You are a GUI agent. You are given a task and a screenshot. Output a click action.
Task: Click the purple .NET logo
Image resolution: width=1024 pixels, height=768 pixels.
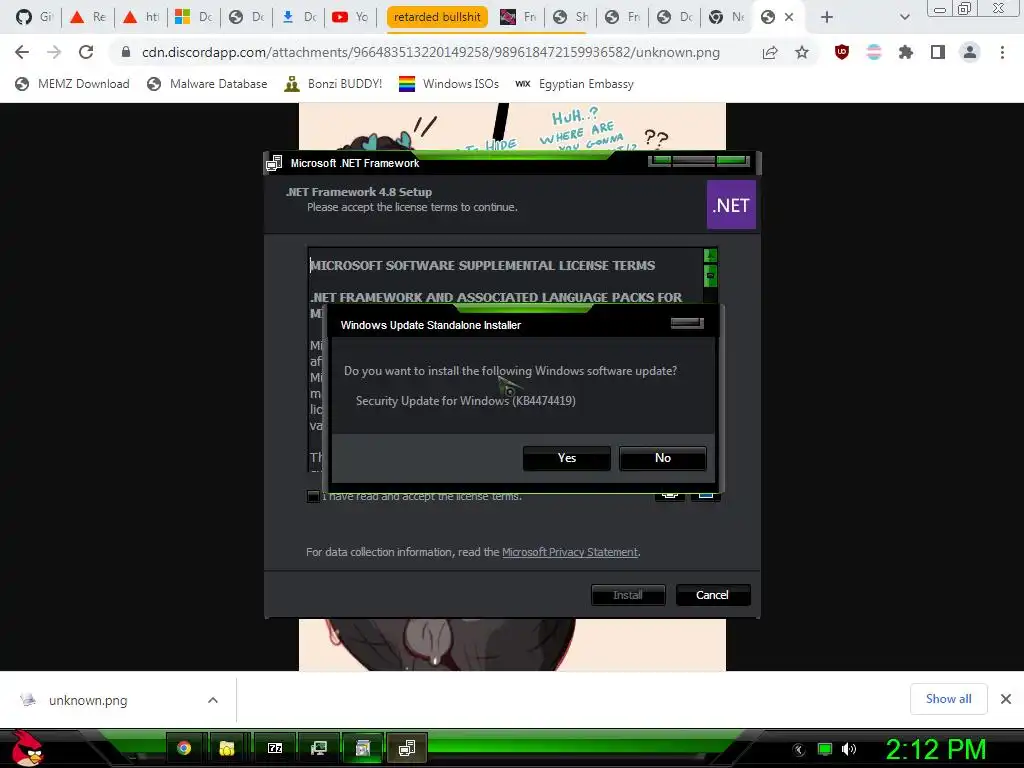(731, 205)
